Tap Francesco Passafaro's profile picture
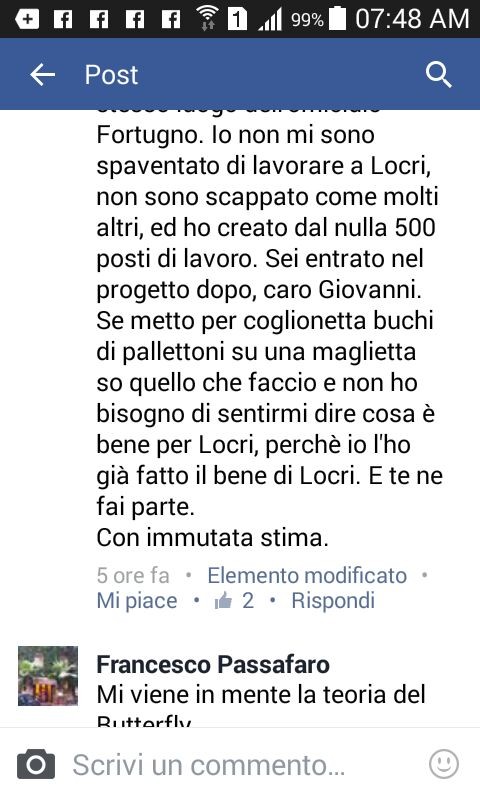Image resolution: width=480 pixels, height=800 pixels. click(48, 676)
